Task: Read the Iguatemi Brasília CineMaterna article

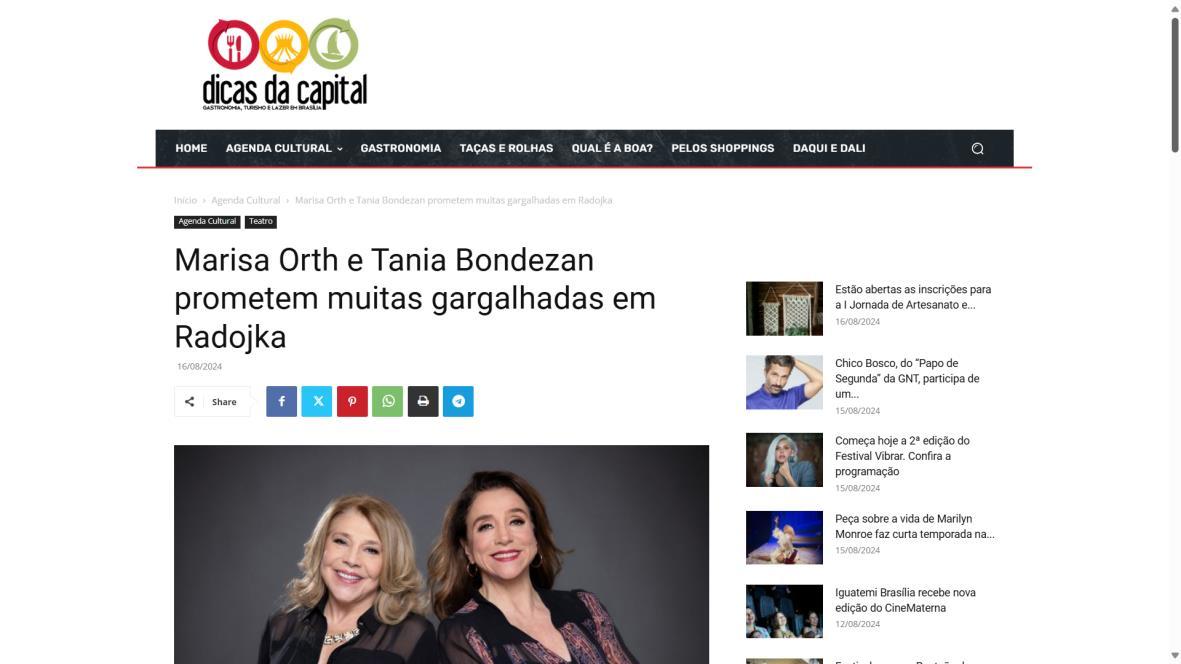Action: click(905, 600)
